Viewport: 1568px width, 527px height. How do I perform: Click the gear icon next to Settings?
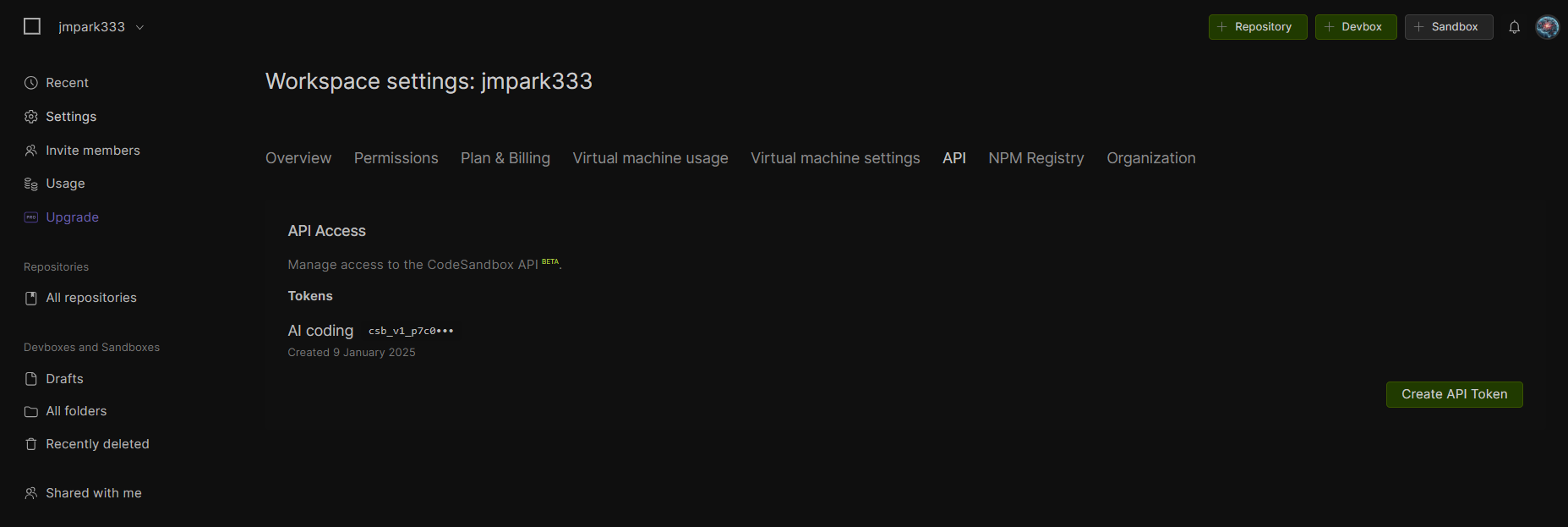[31, 117]
